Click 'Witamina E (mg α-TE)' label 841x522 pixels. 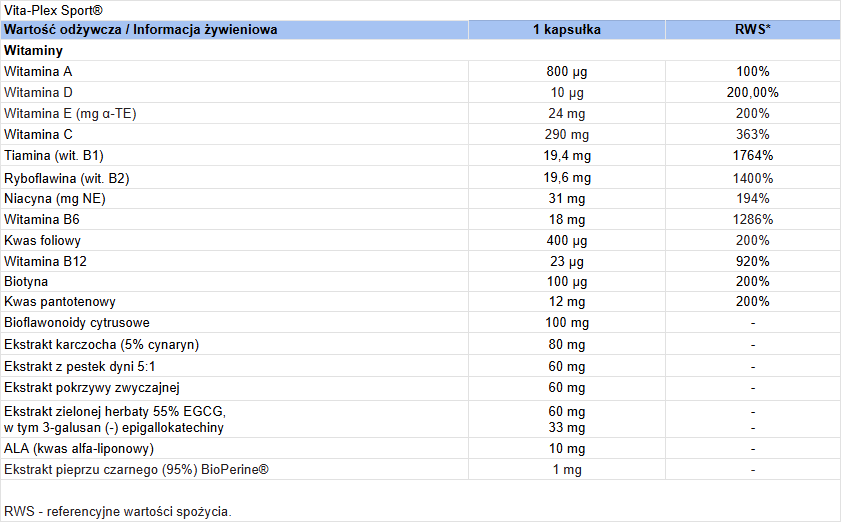(x=70, y=113)
